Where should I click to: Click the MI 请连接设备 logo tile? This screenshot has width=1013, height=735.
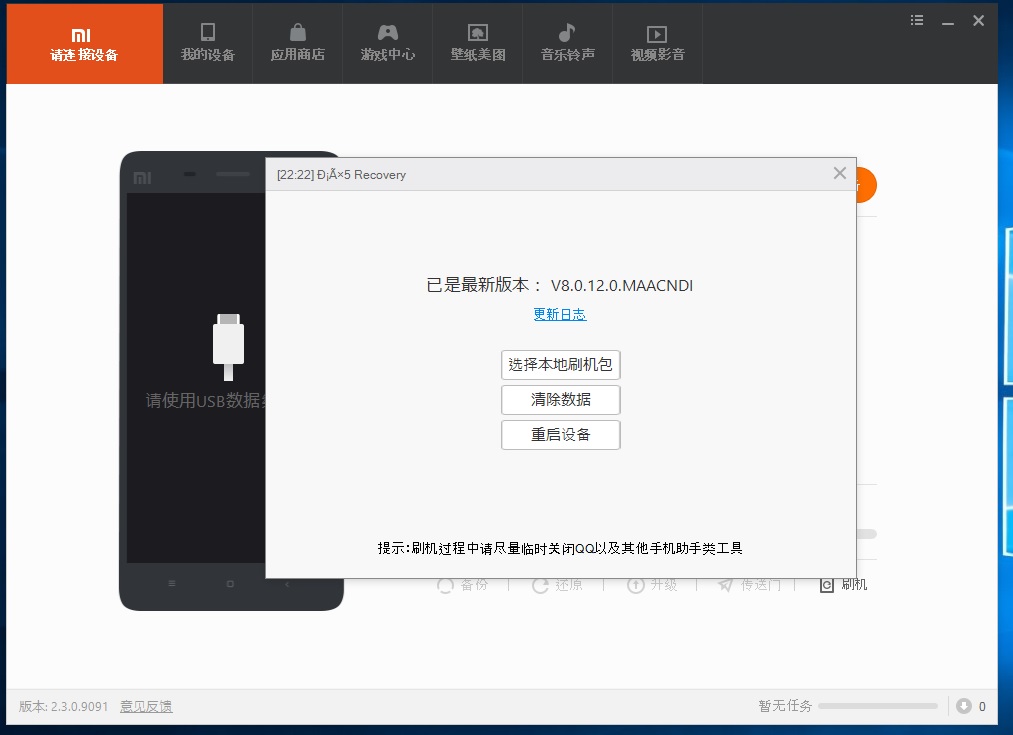click(x=84, y=44)
